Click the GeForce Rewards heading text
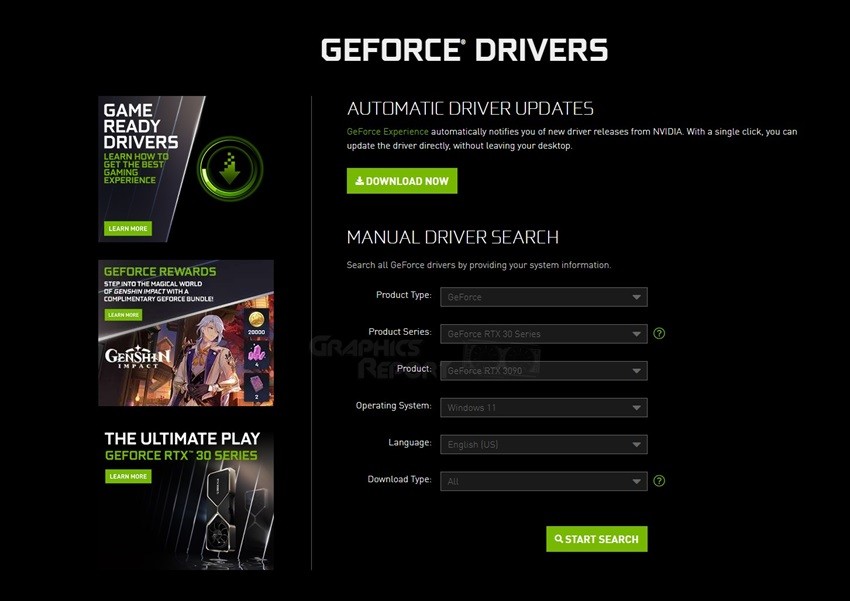 coord(160,272)
